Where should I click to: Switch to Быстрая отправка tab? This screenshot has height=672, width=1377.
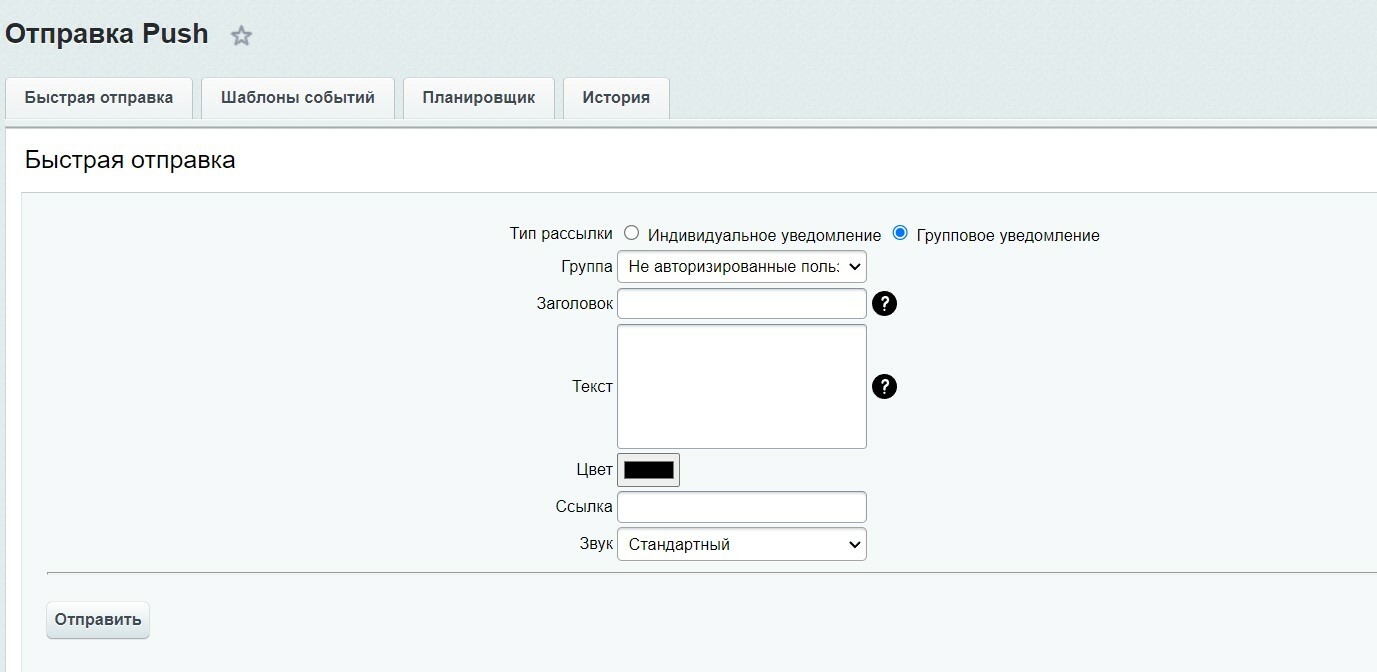99,98
